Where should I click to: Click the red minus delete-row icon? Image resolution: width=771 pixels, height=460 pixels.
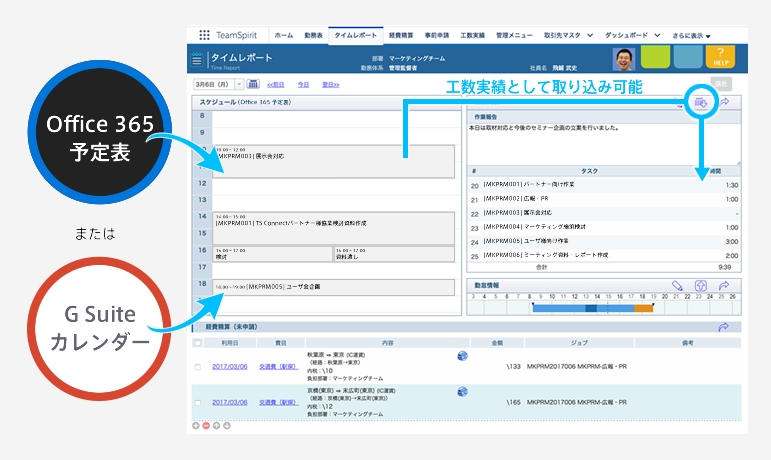coord(206,426)
